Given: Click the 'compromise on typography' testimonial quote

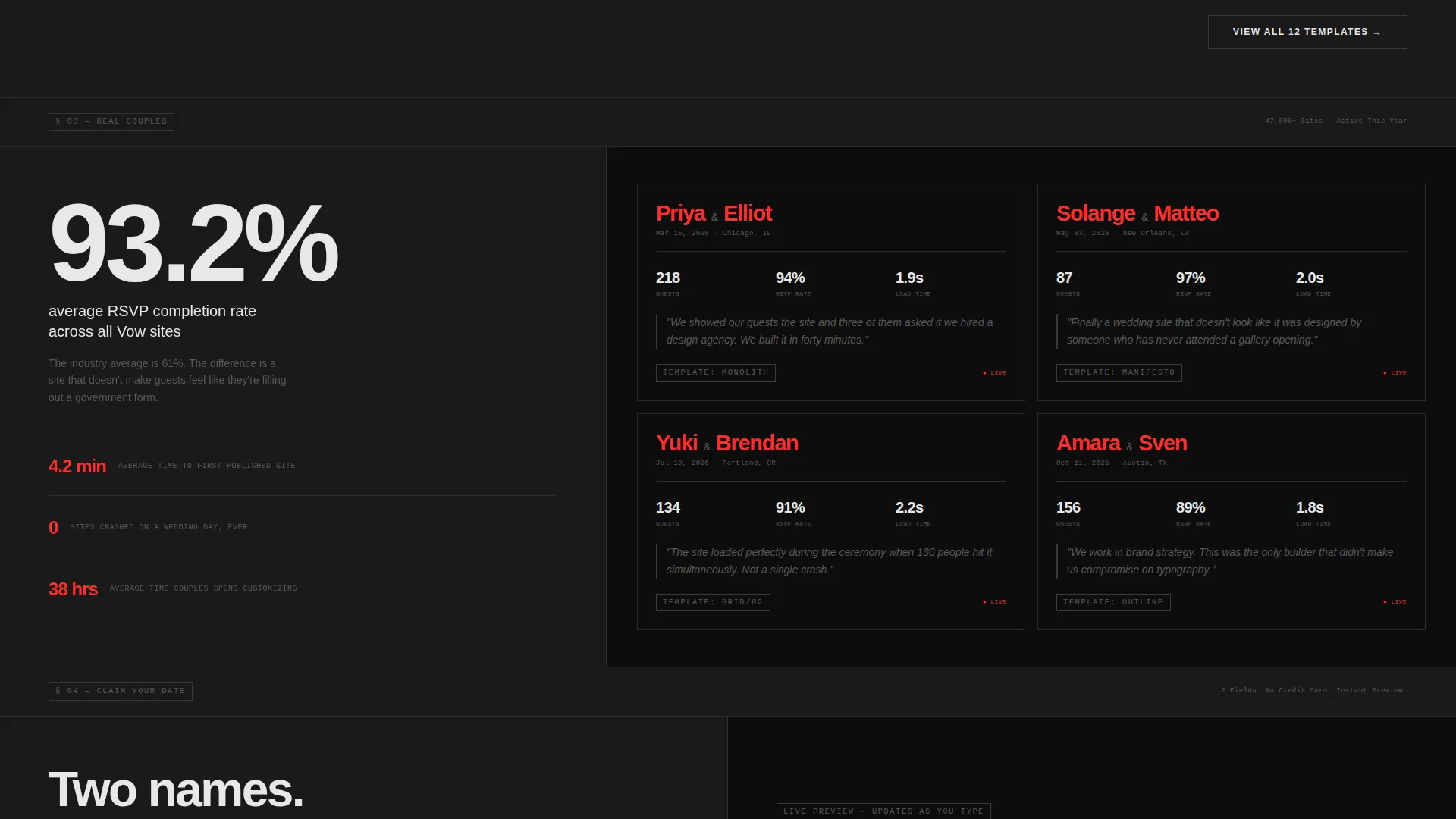Looking at the screenshot, I should 1232,561.
